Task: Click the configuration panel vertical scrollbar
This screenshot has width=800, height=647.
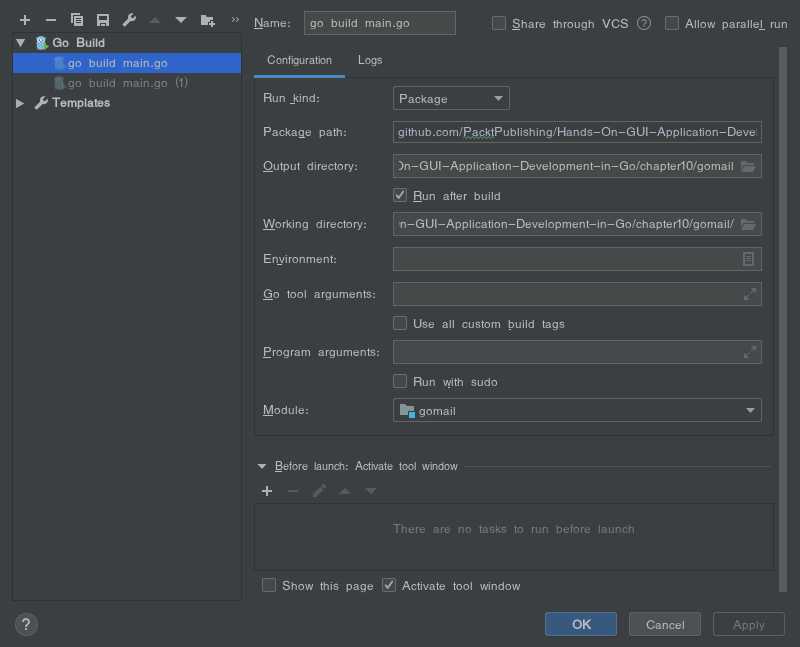Action: coord(783,319)
